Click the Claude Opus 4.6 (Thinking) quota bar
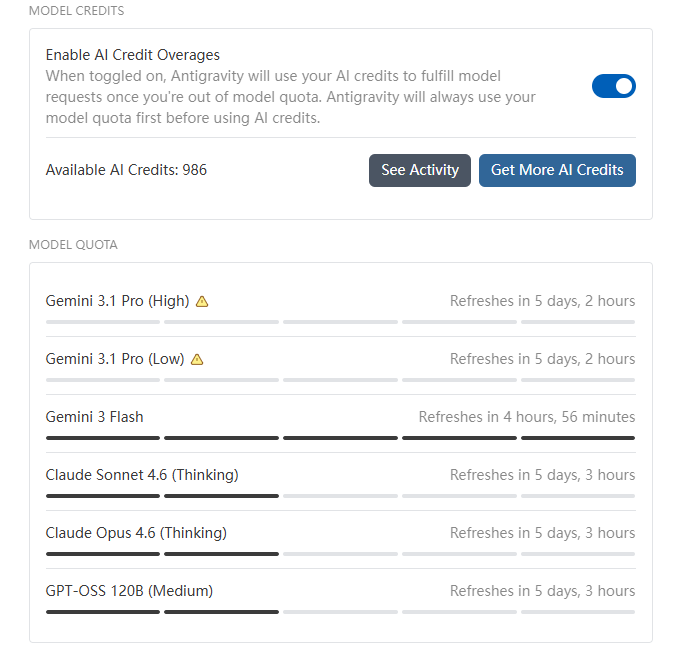The height and width of the screenshot is (650, 685). coord(340,554)
